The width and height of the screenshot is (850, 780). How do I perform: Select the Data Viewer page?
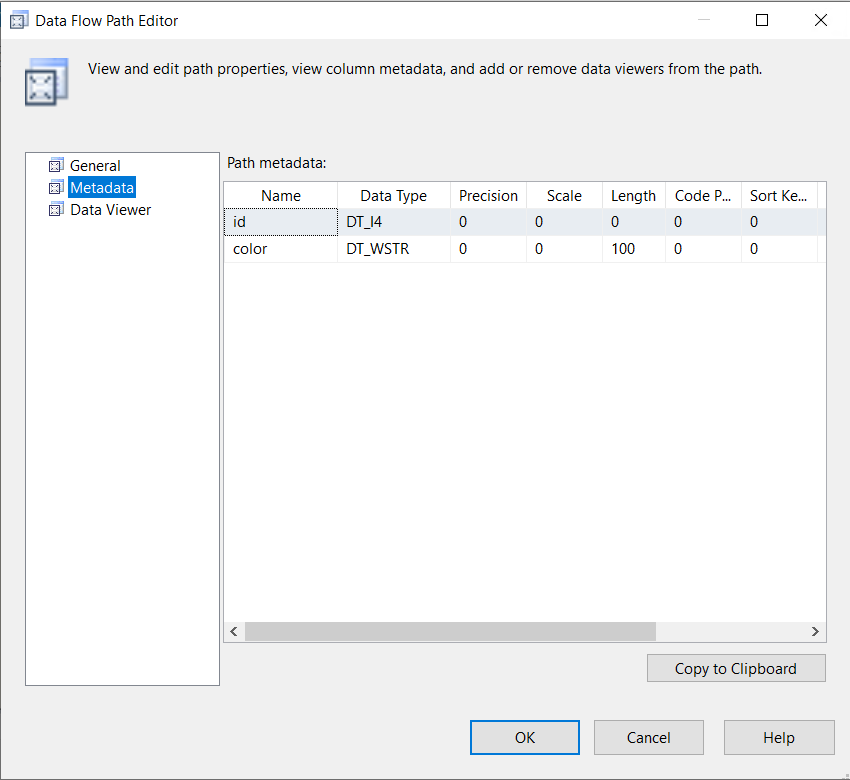110,210
